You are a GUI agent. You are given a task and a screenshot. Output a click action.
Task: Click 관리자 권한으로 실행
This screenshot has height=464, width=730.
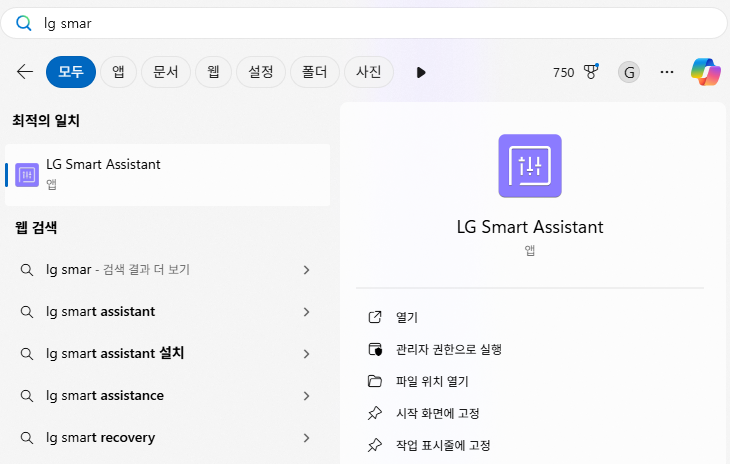click(449, 350)
